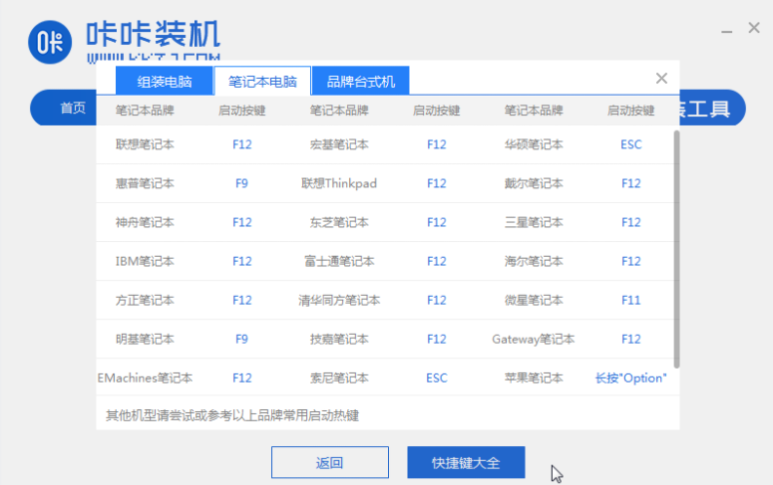Select the 明基笔记本 brand cell
Image resolution: width=773 pixels, height=485 pixels.
point(145,339)
